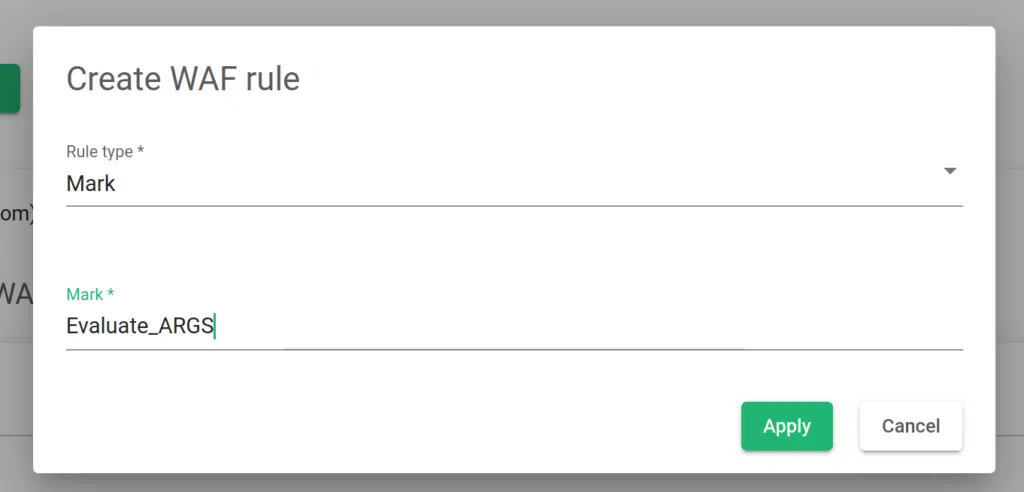The image size is (1024, 492).
Task: Click the green 'Mark *' field label
Action: click(90, 294)
